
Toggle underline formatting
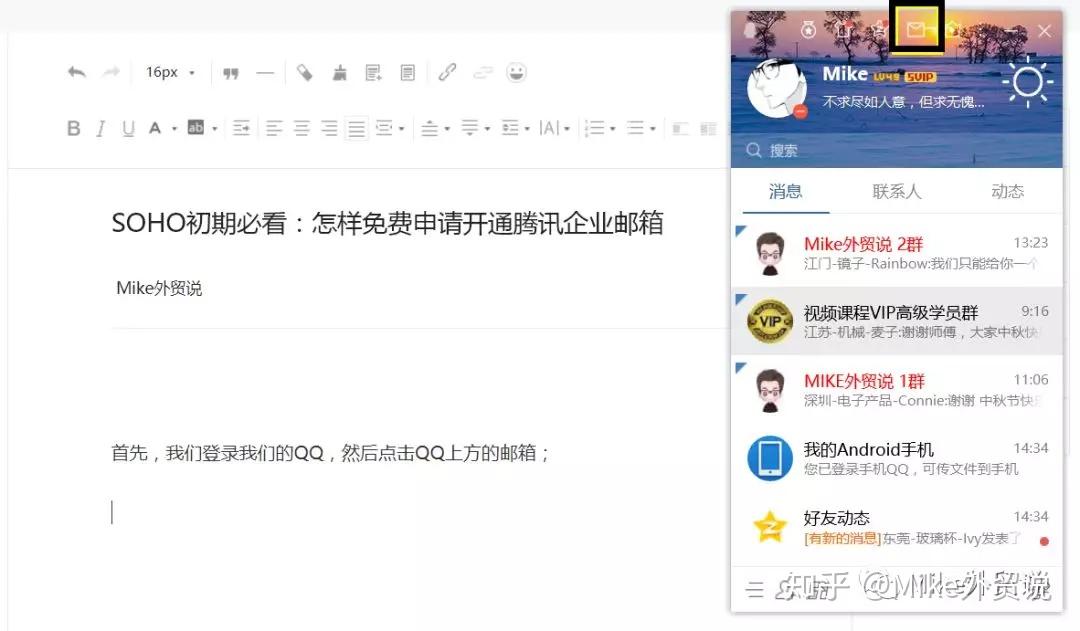pyautogui.click(x=128, y=128)
